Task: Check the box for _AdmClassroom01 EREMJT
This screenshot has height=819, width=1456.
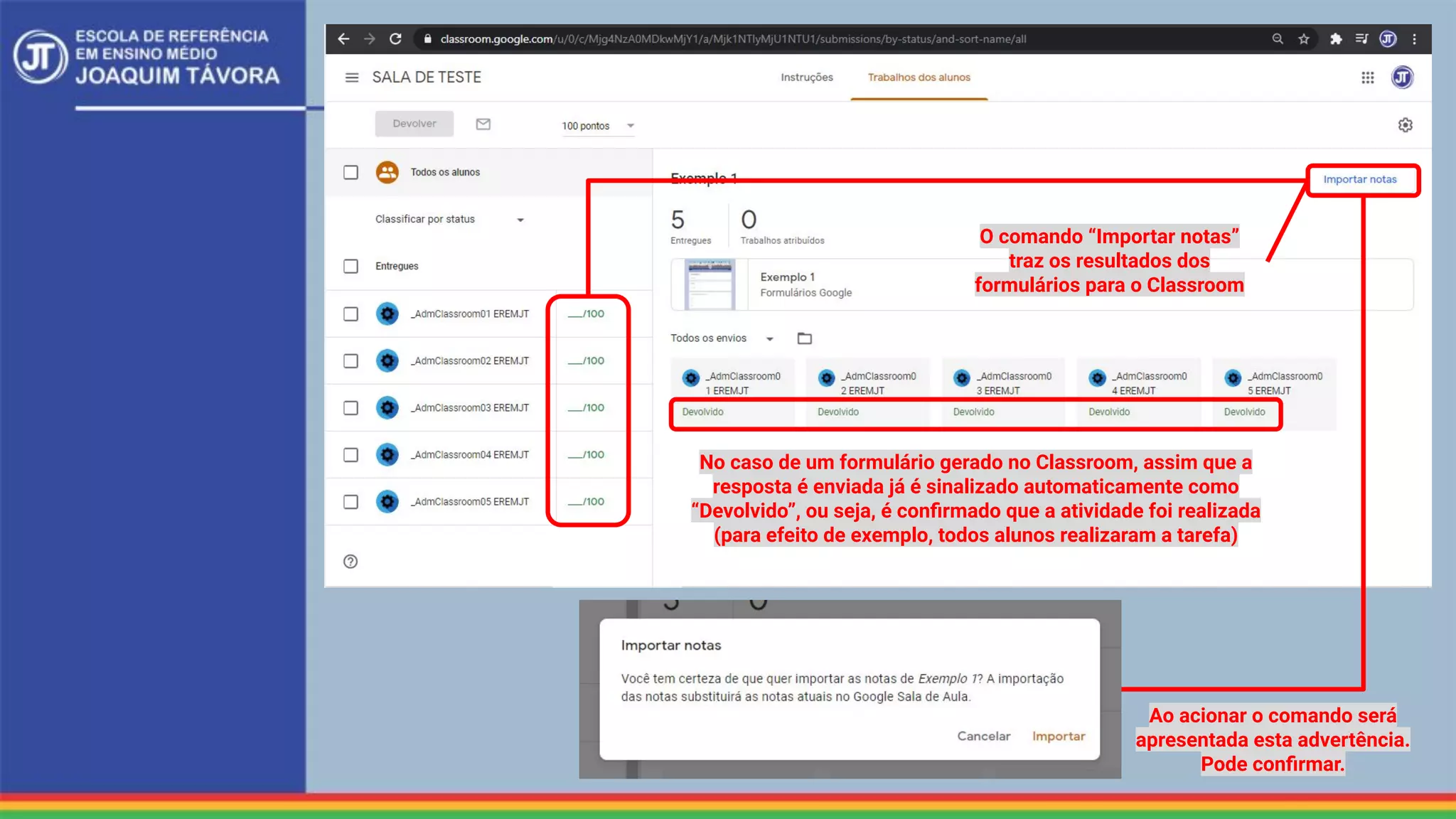Action: click(x=350, y=314)
